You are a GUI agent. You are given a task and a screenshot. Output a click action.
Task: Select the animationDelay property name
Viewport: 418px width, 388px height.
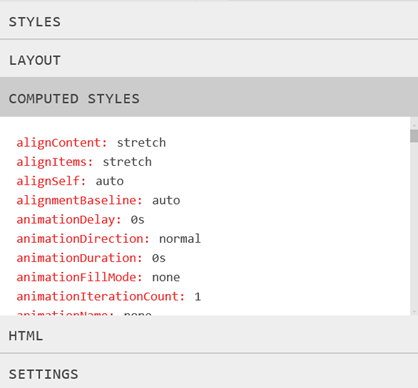69,220
